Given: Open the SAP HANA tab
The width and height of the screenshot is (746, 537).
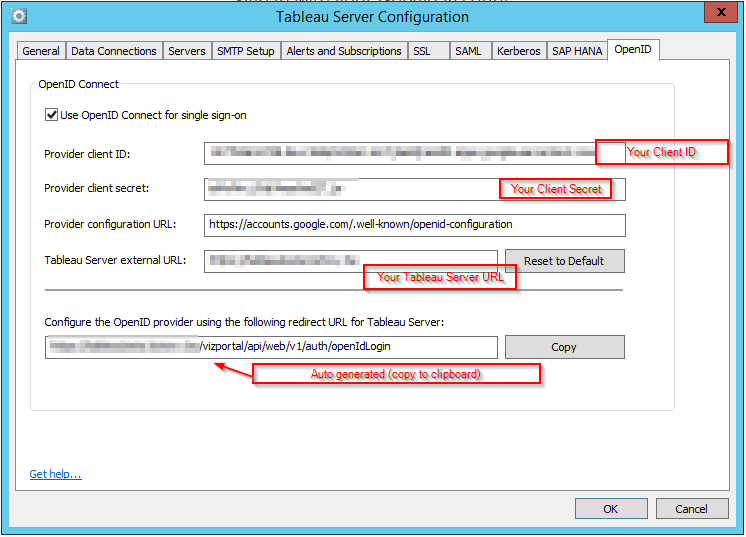Looking at the screenshot, I should [x=577, y=51].
